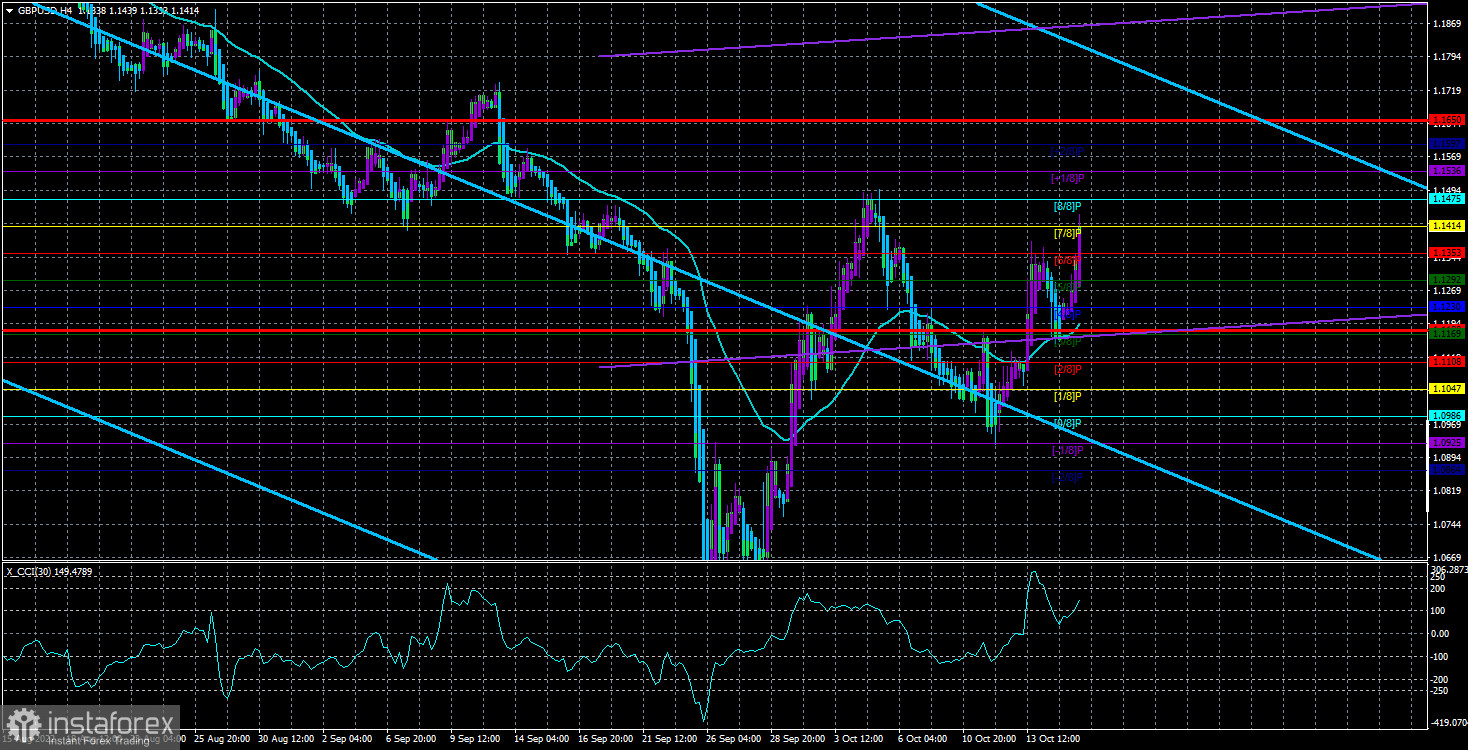Click the [2/8]P Murray level label

(x=1067, y=369)
